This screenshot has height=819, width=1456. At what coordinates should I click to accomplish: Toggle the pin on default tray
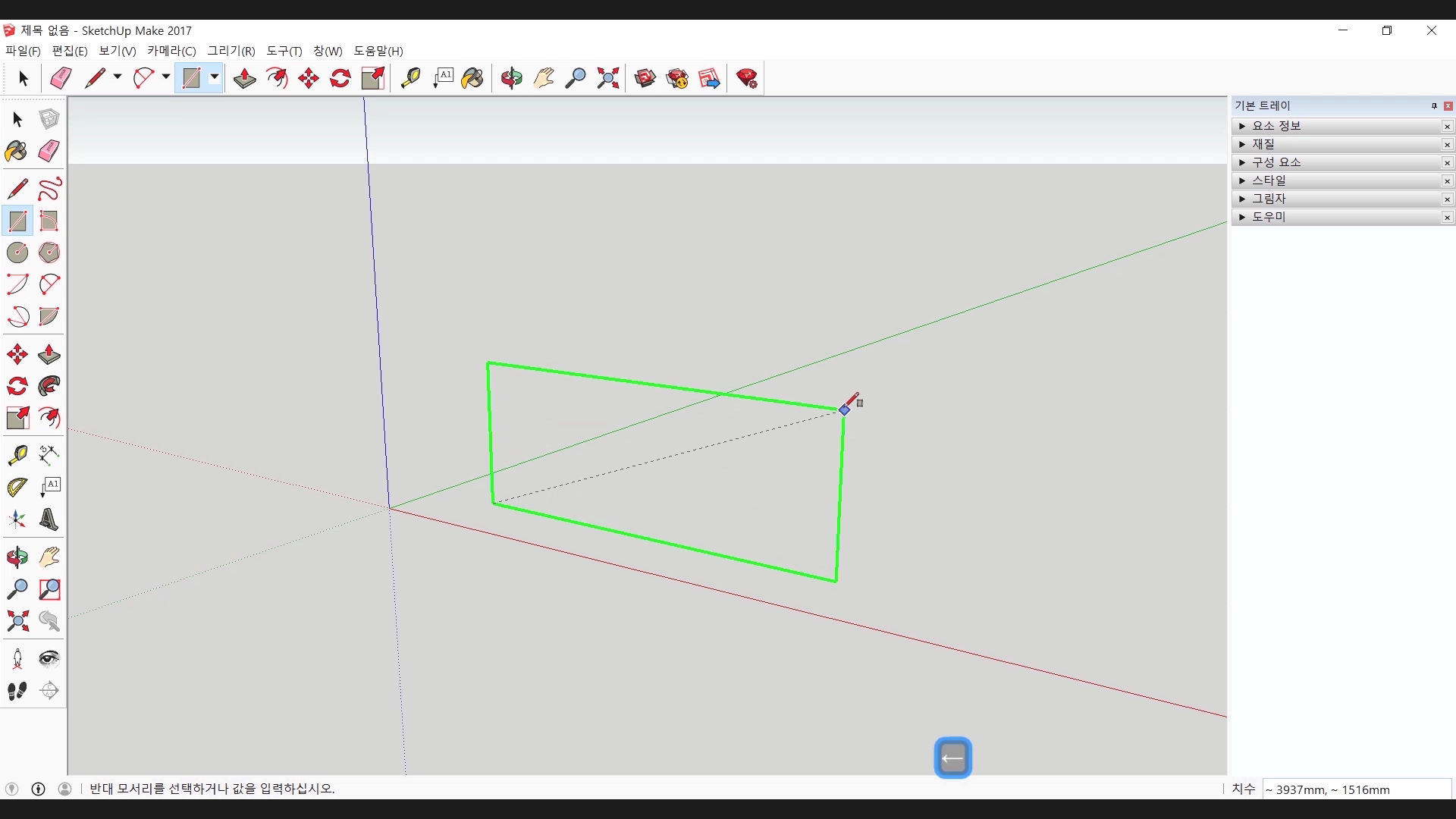click(x=1434, y=106)
